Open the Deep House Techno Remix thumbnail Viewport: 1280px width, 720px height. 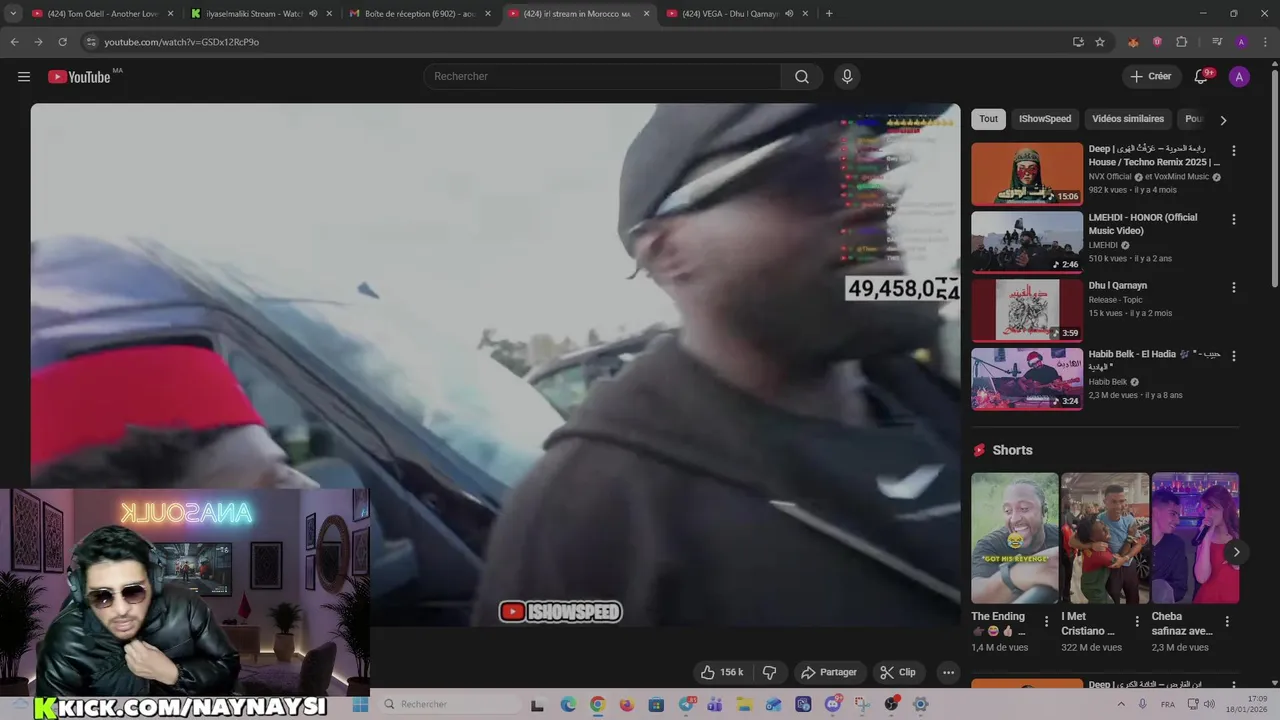coord(1027,174)
